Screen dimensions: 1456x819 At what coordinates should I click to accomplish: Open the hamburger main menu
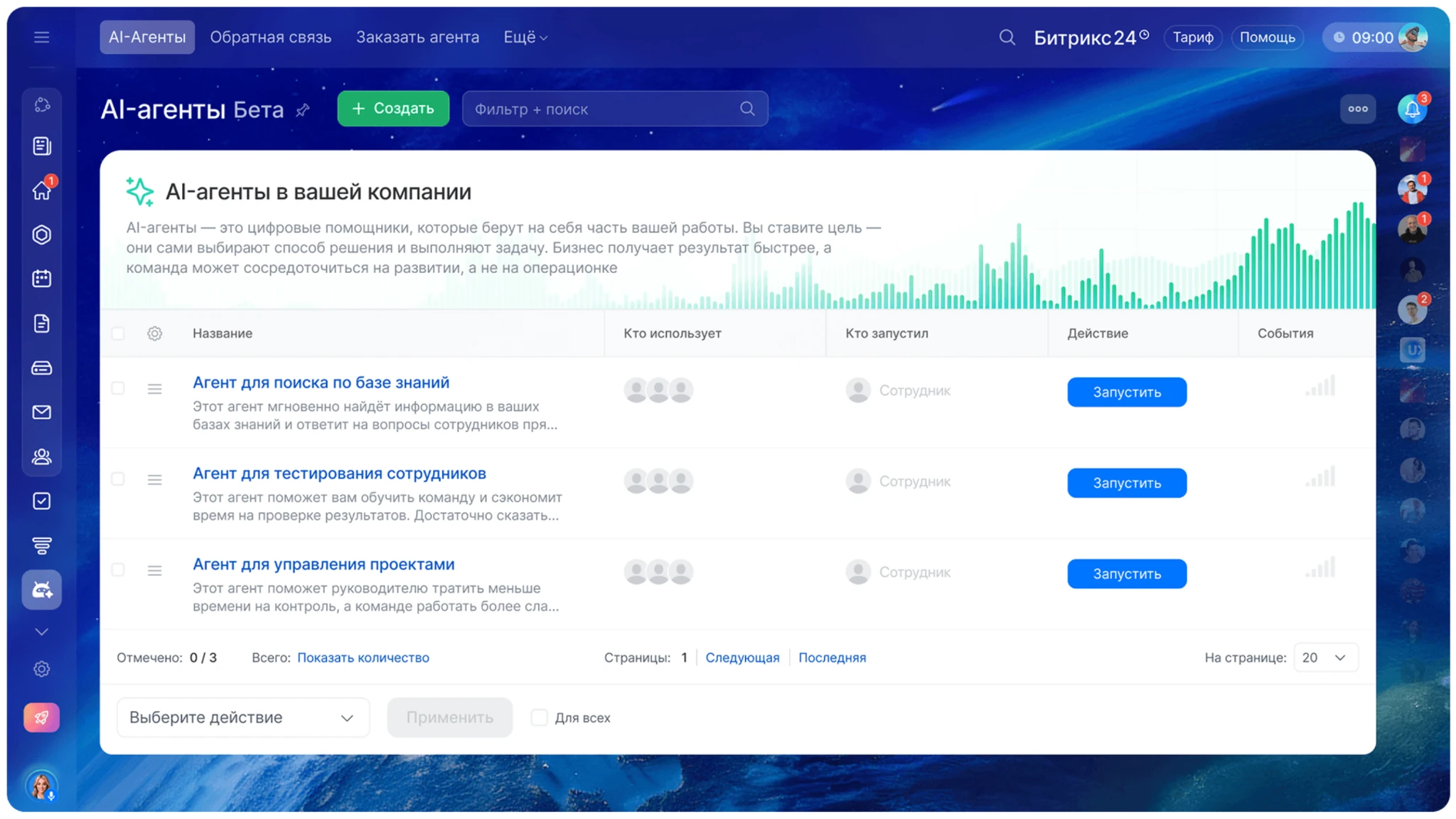point(41,37)
